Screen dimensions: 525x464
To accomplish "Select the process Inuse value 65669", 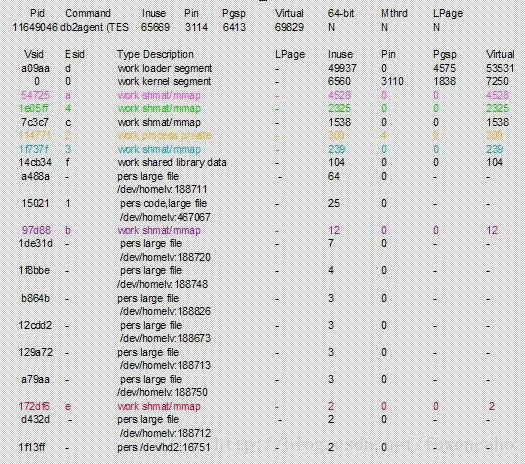I will (x=155, y=27).
